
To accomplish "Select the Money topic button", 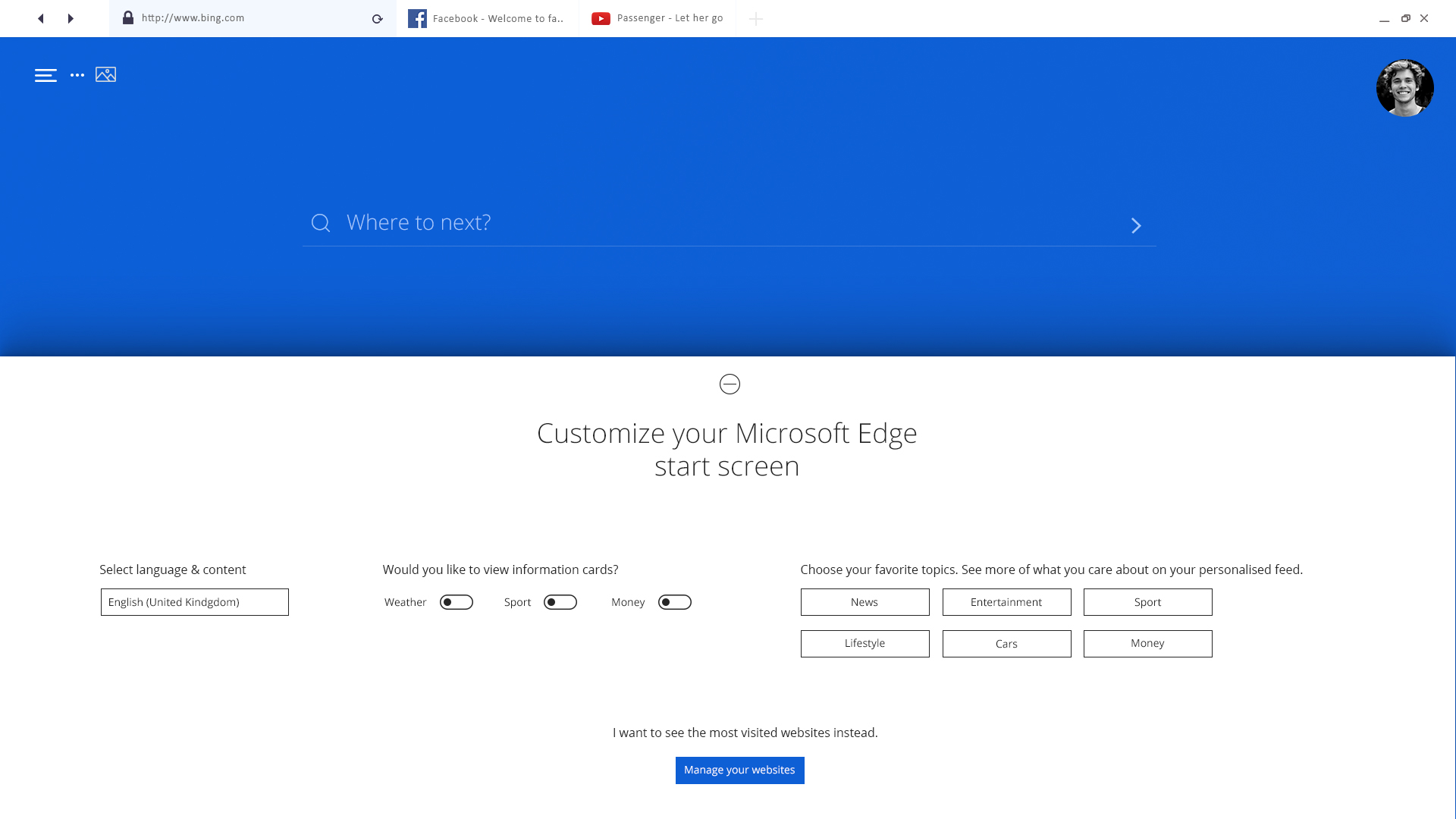I will 1148,644.
